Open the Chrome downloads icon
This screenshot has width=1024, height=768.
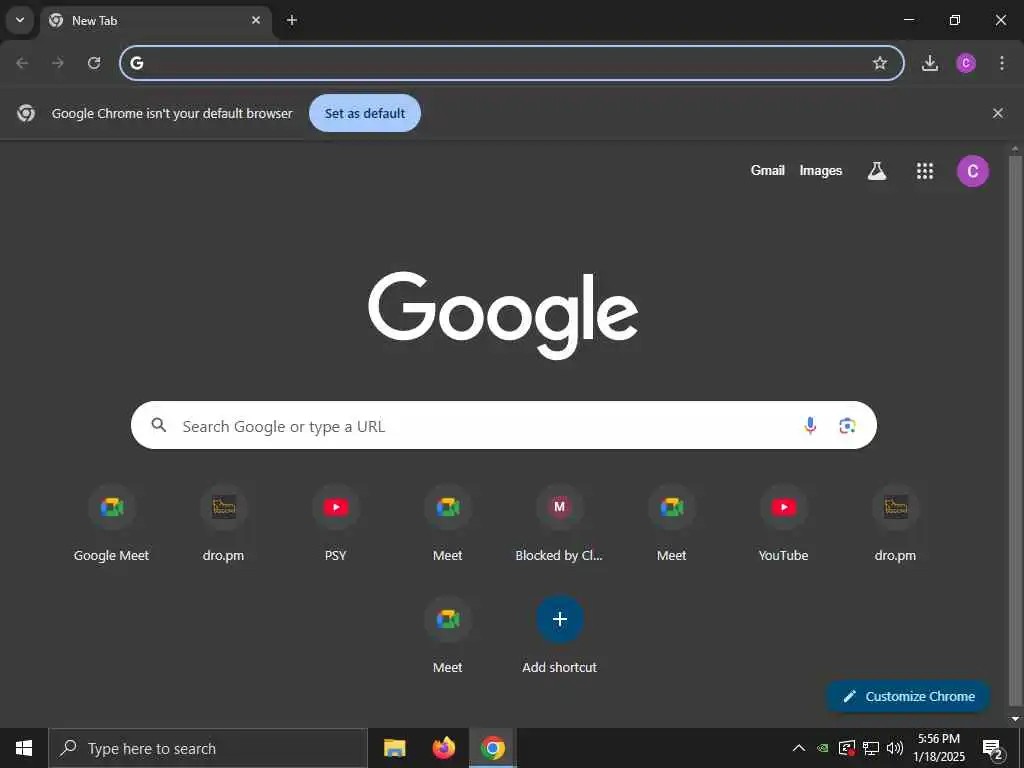(930, 63)
